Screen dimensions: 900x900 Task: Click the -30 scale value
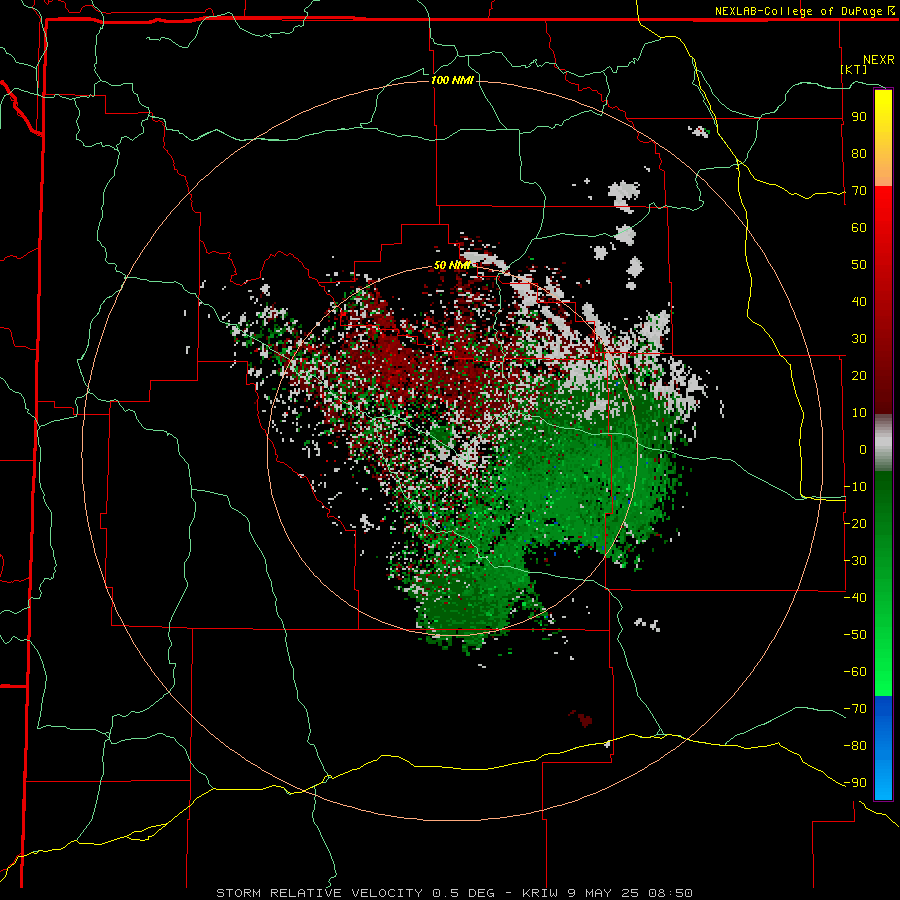855,561
